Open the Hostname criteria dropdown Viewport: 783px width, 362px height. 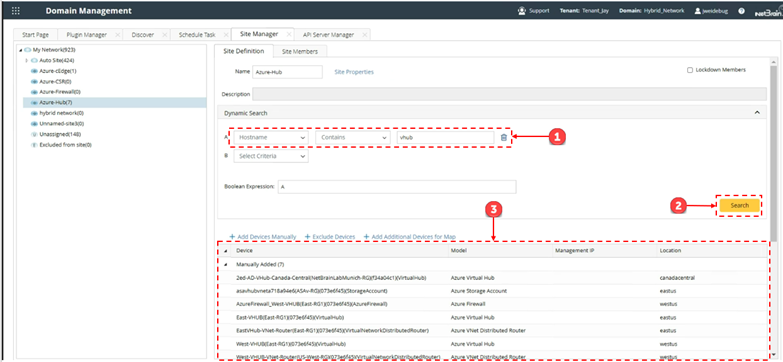271,137
